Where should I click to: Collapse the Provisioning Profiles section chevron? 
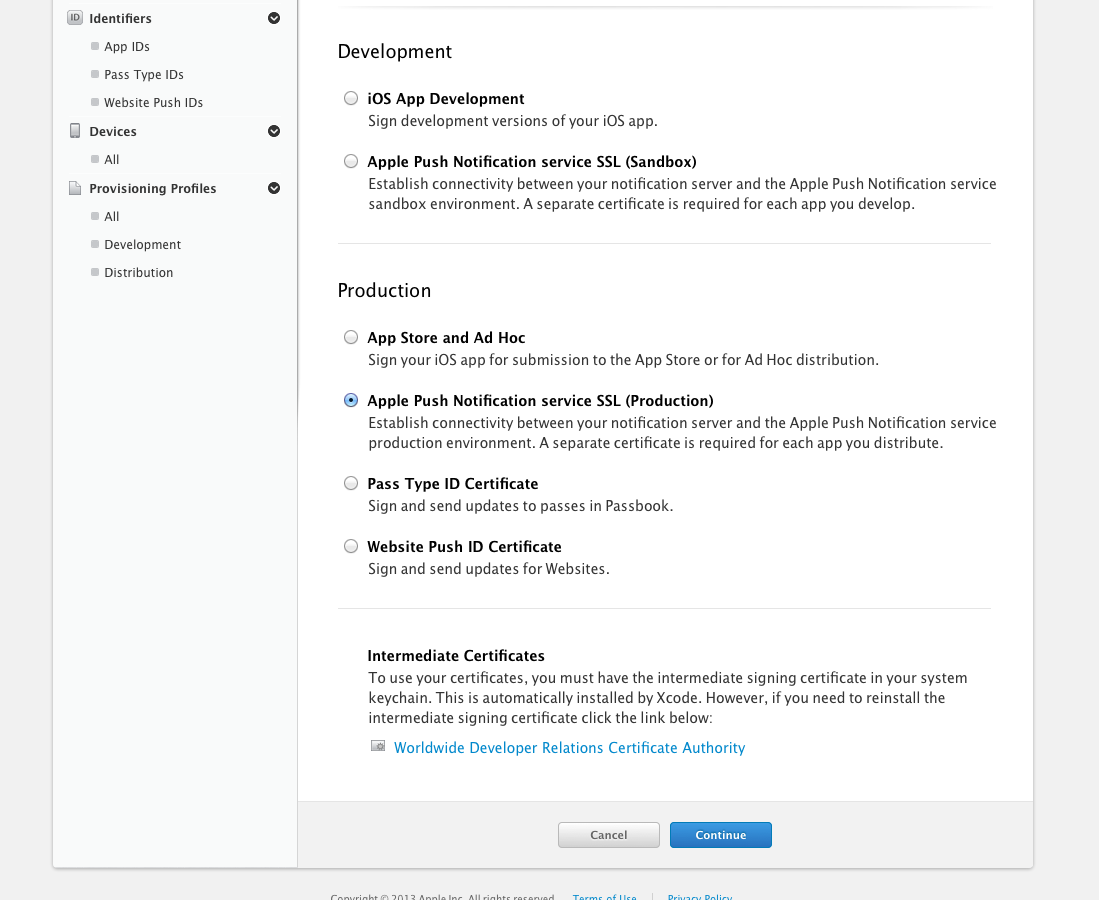(274, 188)
